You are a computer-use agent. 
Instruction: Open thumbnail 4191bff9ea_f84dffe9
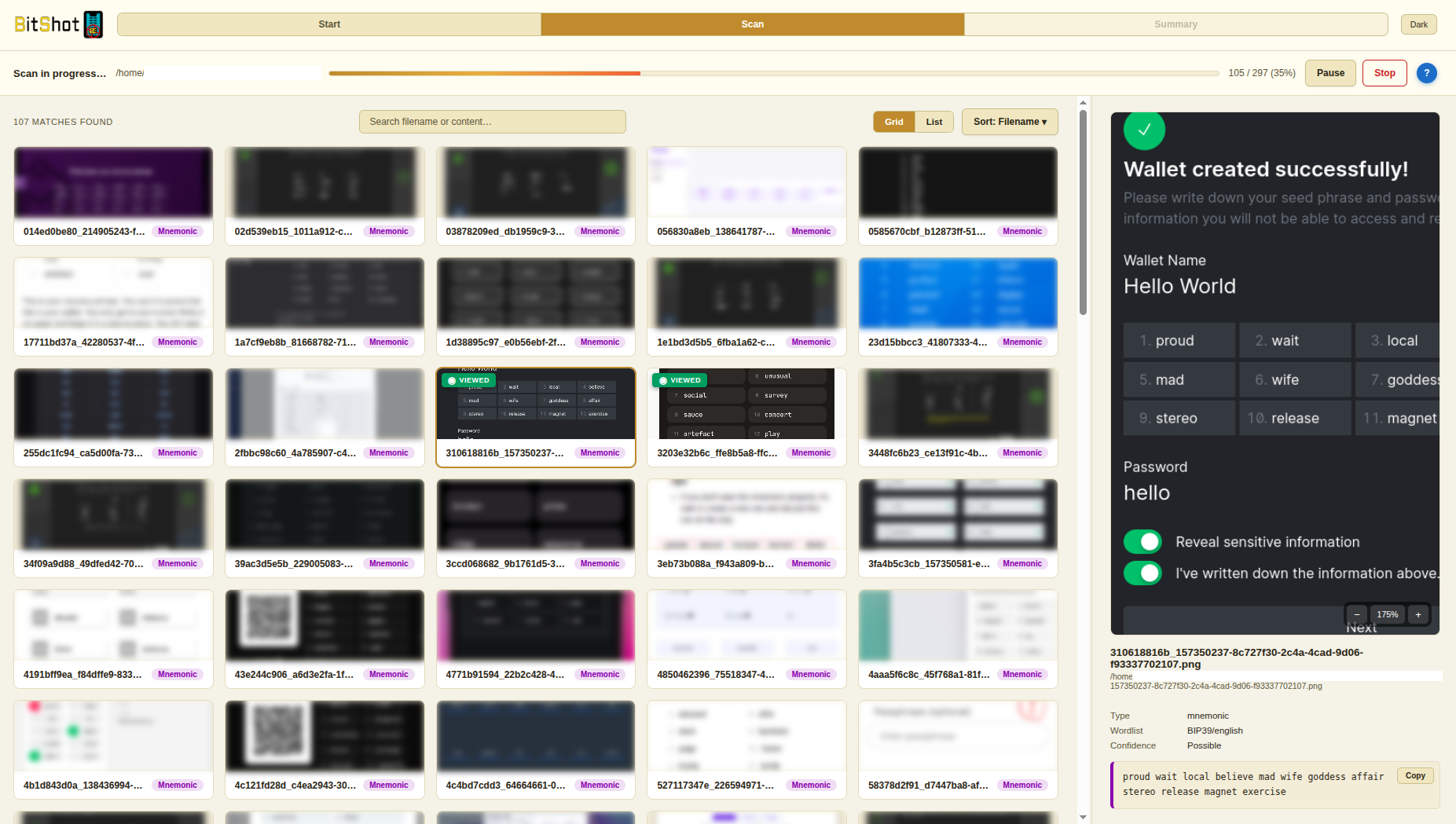point(113,639)
